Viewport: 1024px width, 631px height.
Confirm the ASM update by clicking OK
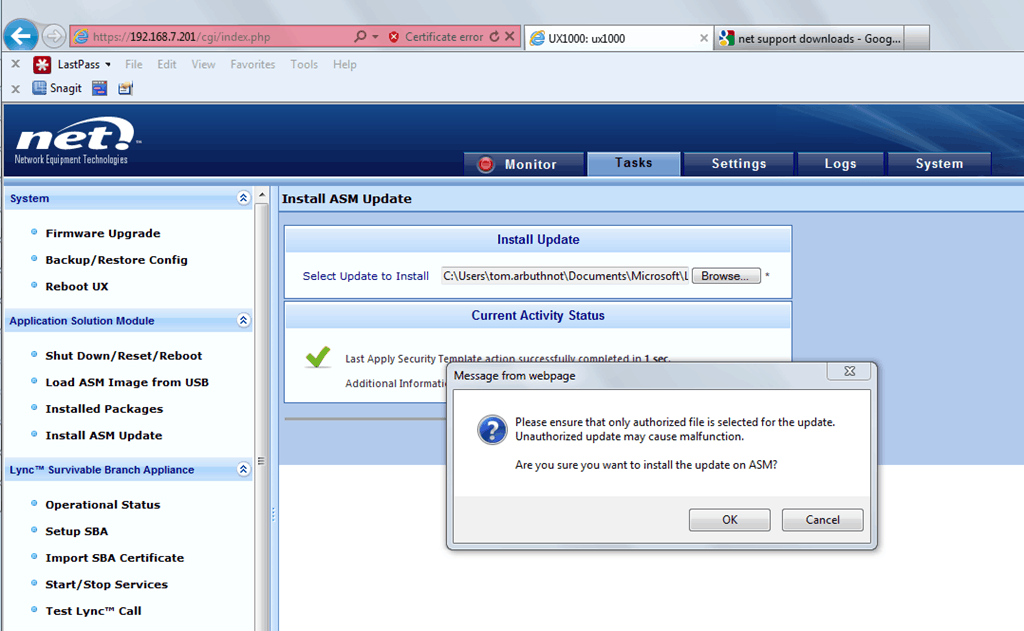(x=729, y=519)
